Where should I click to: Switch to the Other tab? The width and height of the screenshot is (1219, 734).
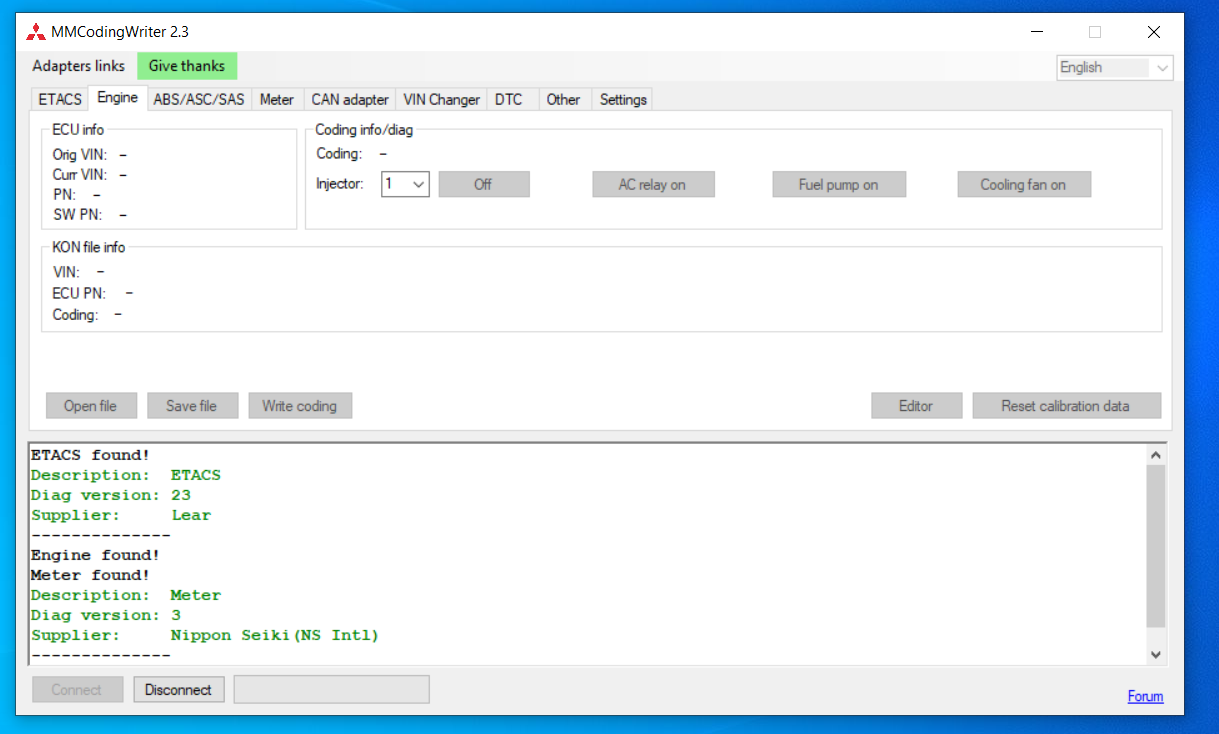(563, 99)
